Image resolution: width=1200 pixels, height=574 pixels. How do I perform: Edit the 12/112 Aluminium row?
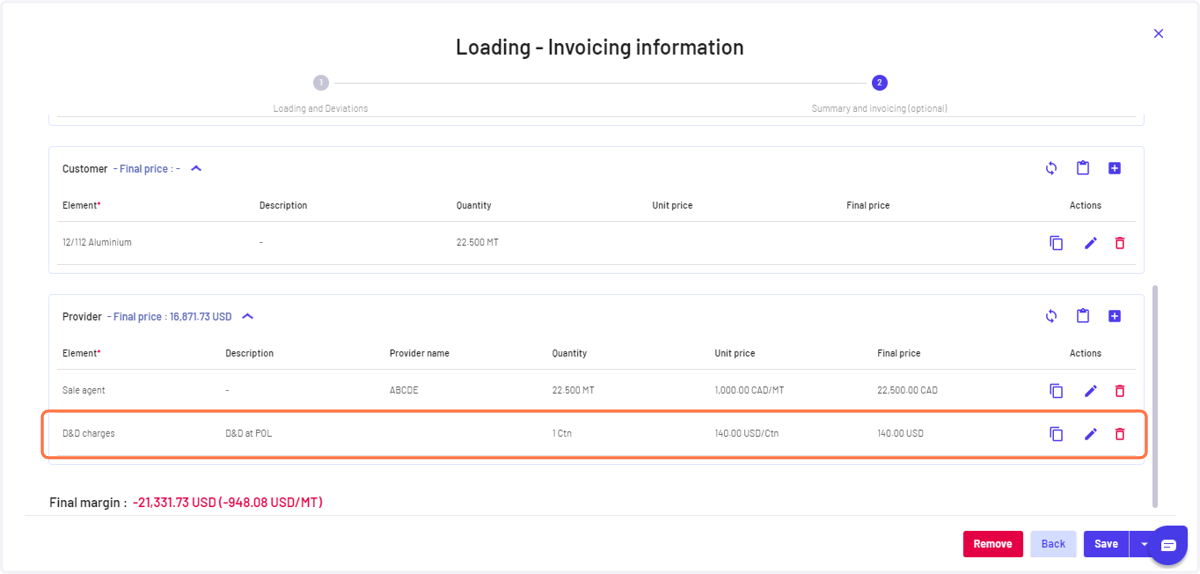tap(1091, 243)
